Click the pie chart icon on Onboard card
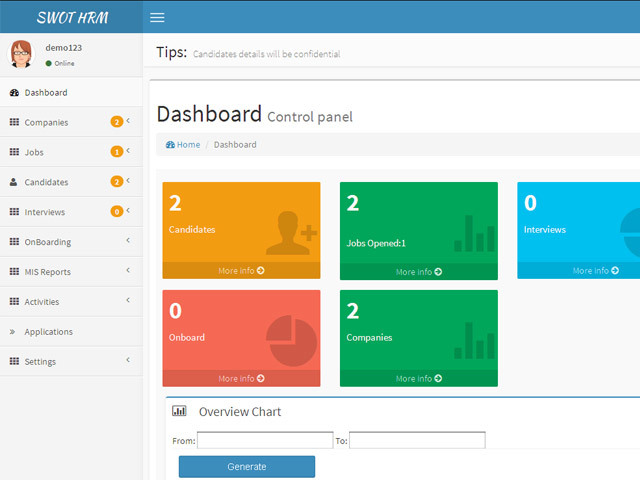The height and width of the screenshot is (480, 640). pyautogui.click(x=291, y=340)
